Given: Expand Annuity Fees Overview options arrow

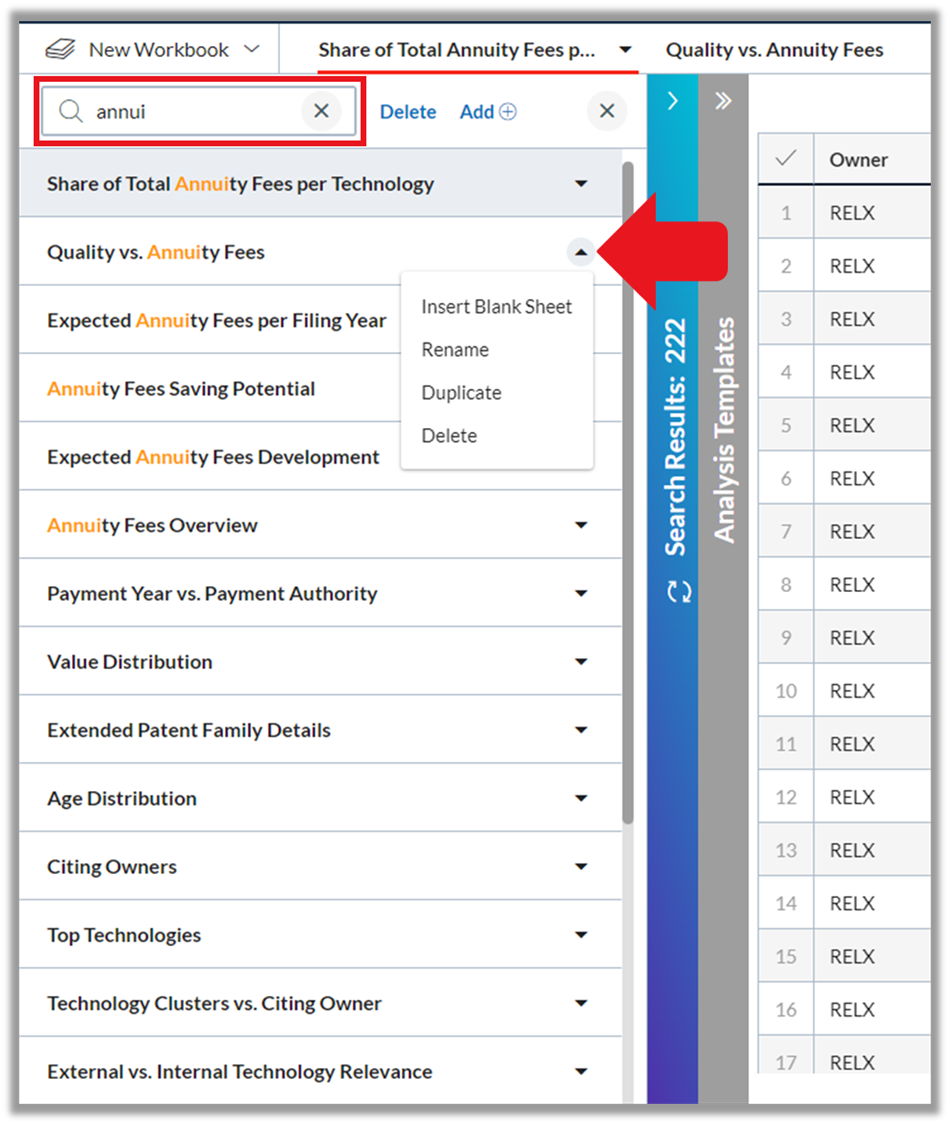Looking at the screenshot, I should [581, 525].
